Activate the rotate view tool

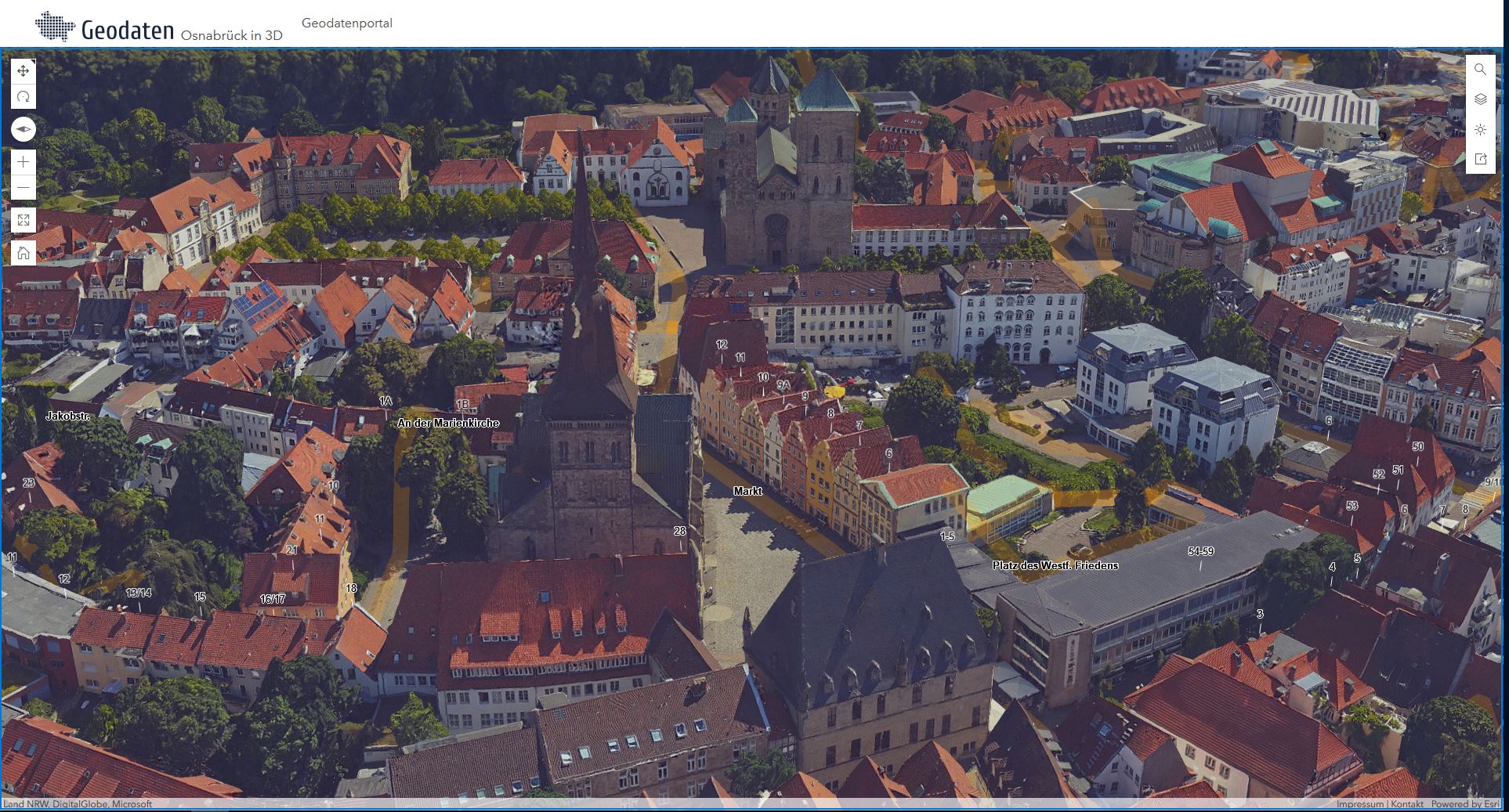(x=24, y=97)
